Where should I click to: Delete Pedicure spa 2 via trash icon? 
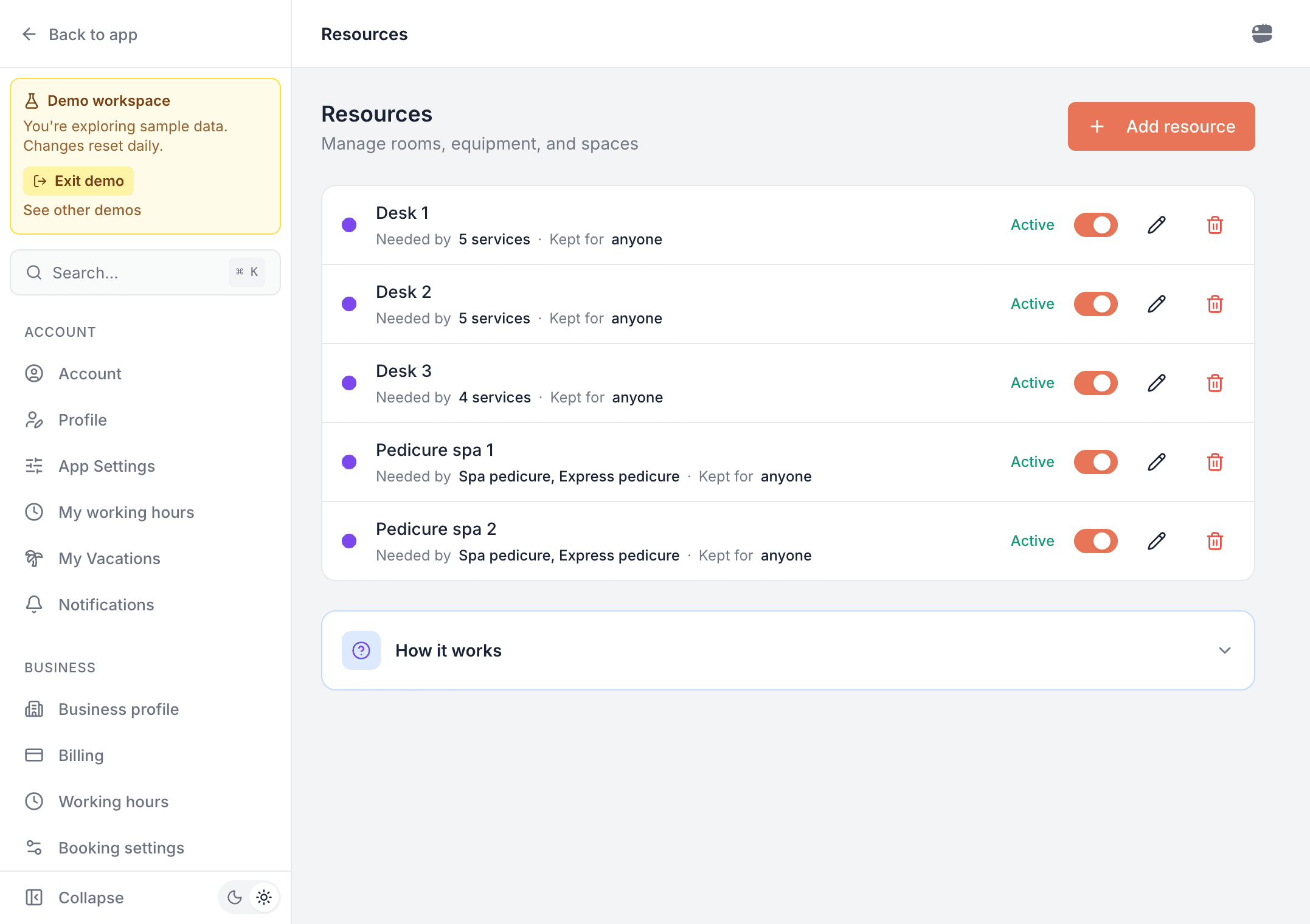coord(1215,541)
